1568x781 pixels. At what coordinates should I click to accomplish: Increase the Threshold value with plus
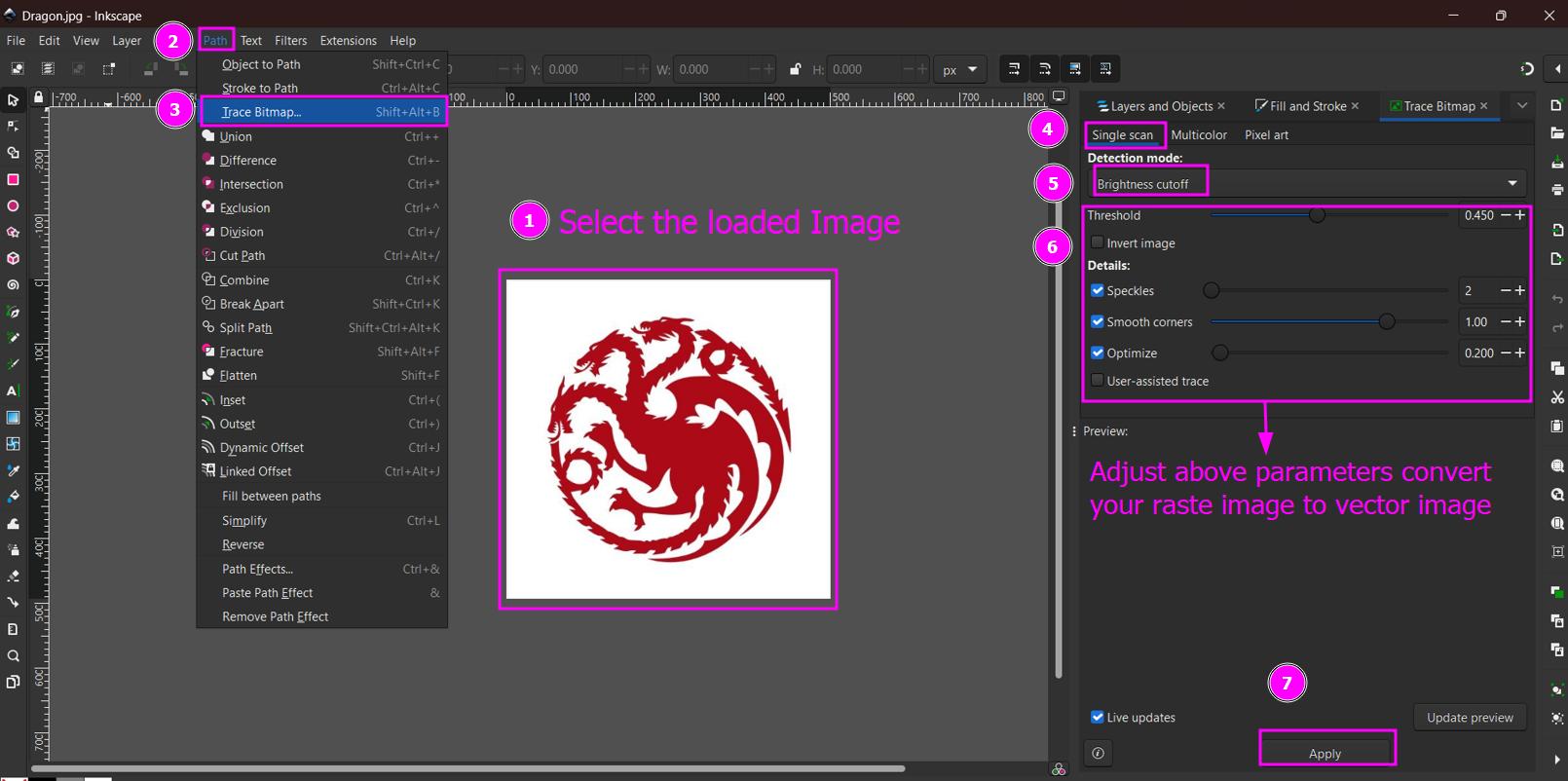(1519, 215)
